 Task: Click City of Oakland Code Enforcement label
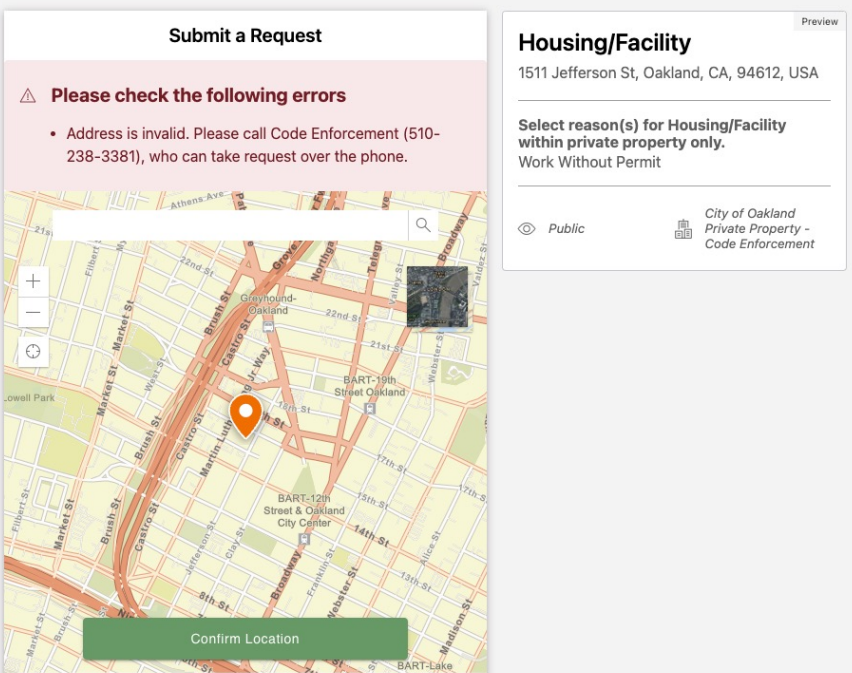click(759, 229)
